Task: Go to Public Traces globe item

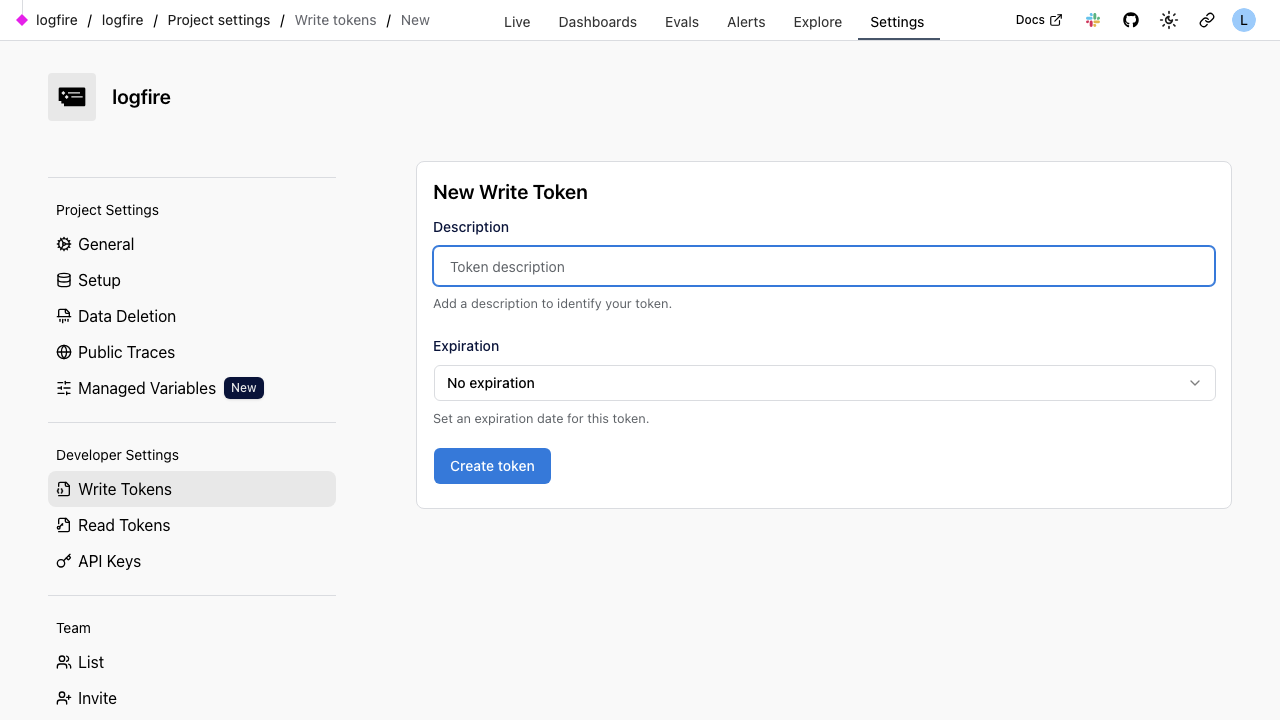Action: click(126, 352)
